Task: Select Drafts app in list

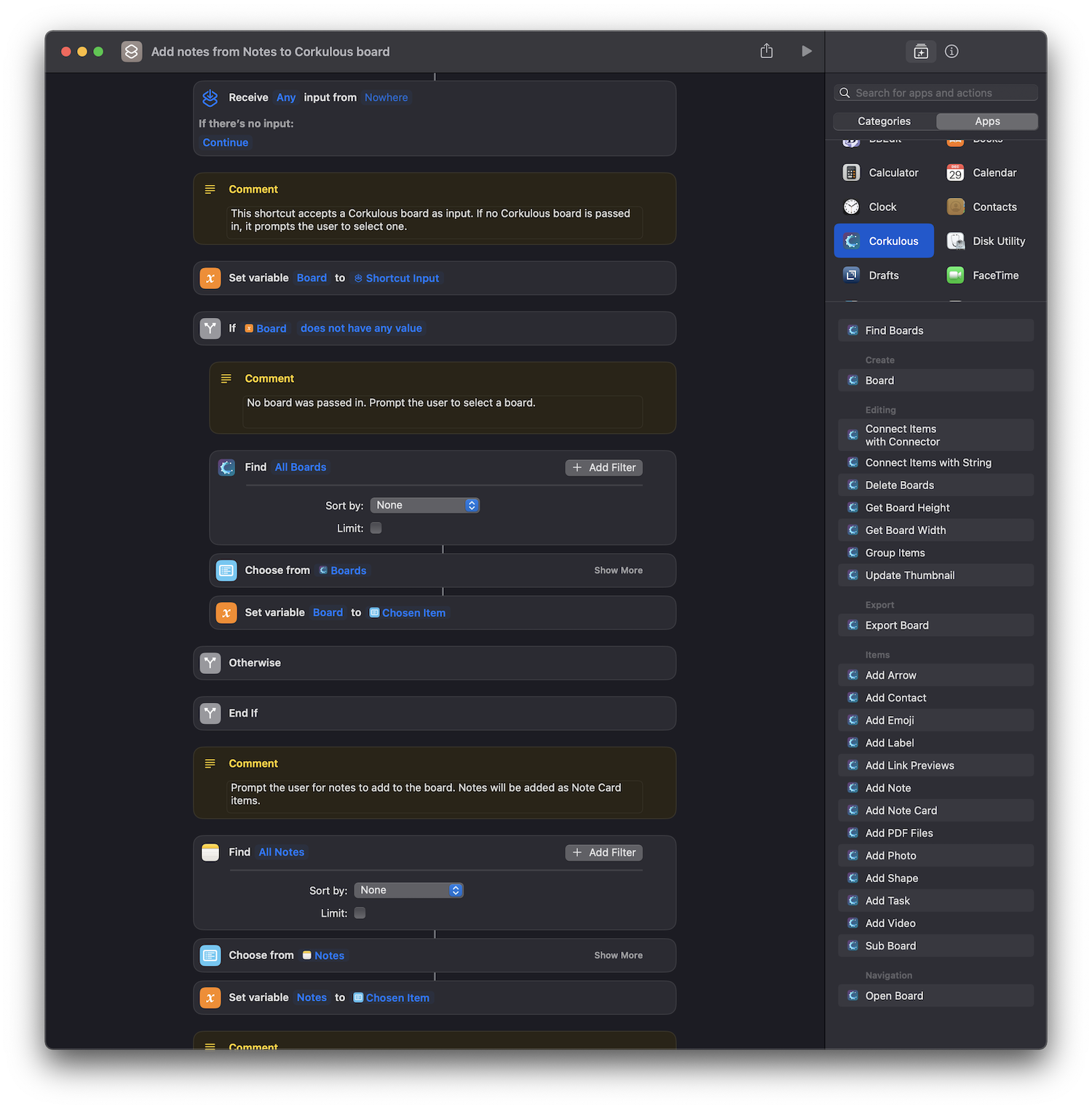Action: coord(882,275)
